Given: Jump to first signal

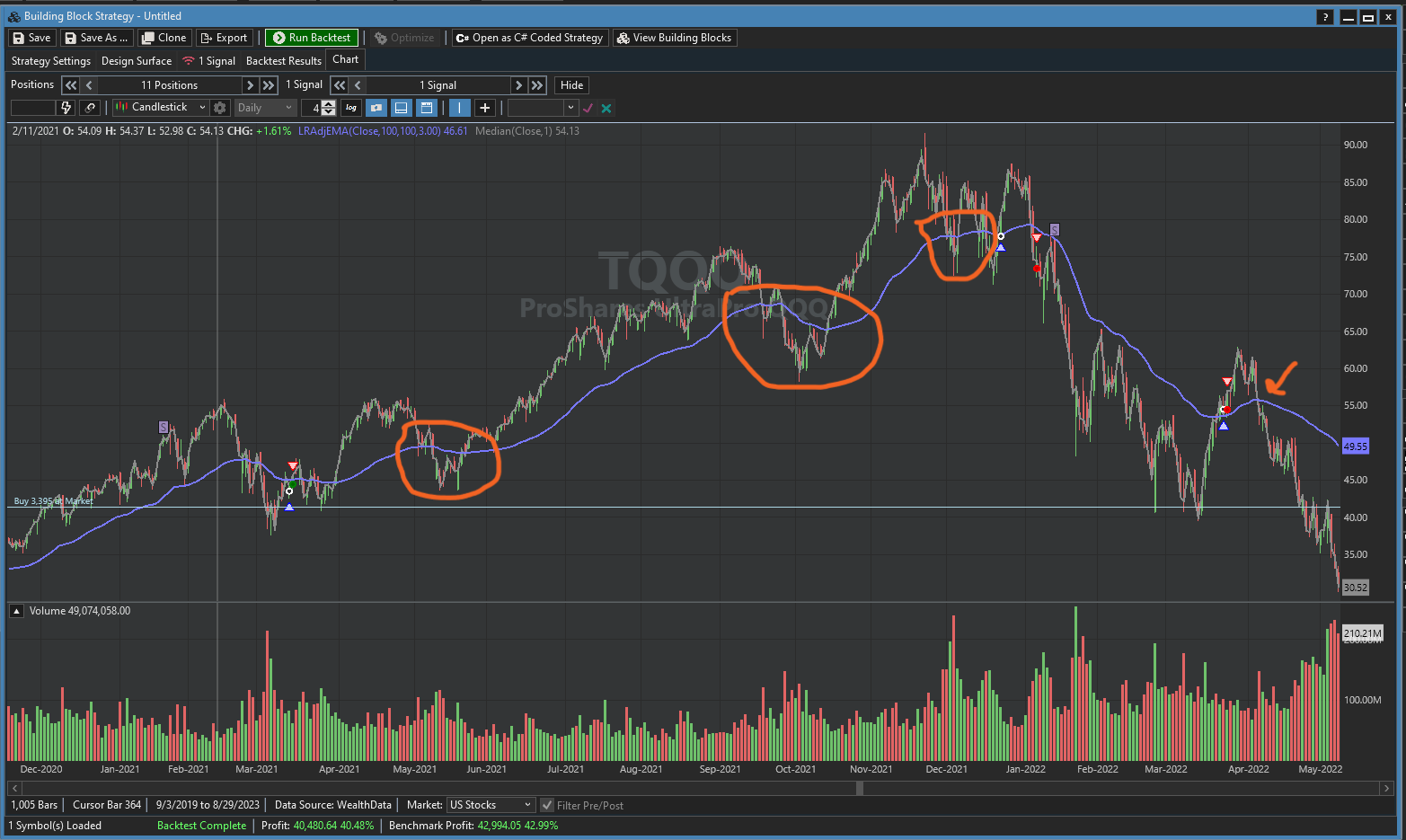Looking at the screenshot, I should 339,85.
